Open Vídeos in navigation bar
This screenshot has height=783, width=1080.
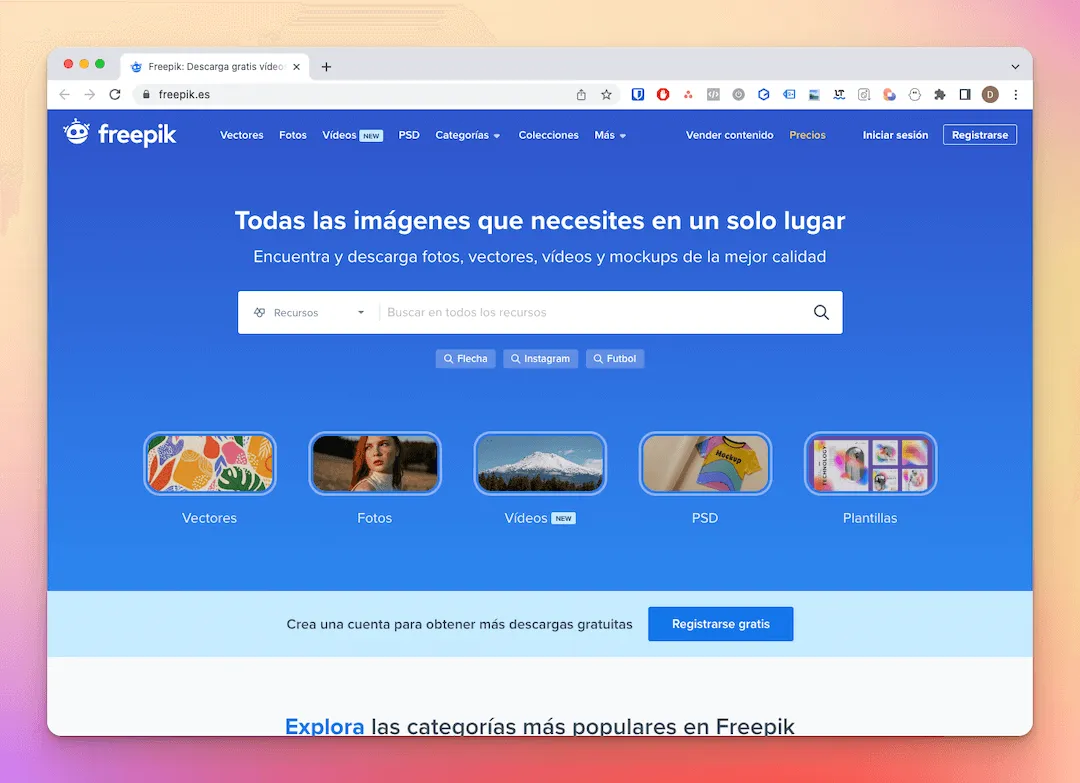tap(352, 135)
